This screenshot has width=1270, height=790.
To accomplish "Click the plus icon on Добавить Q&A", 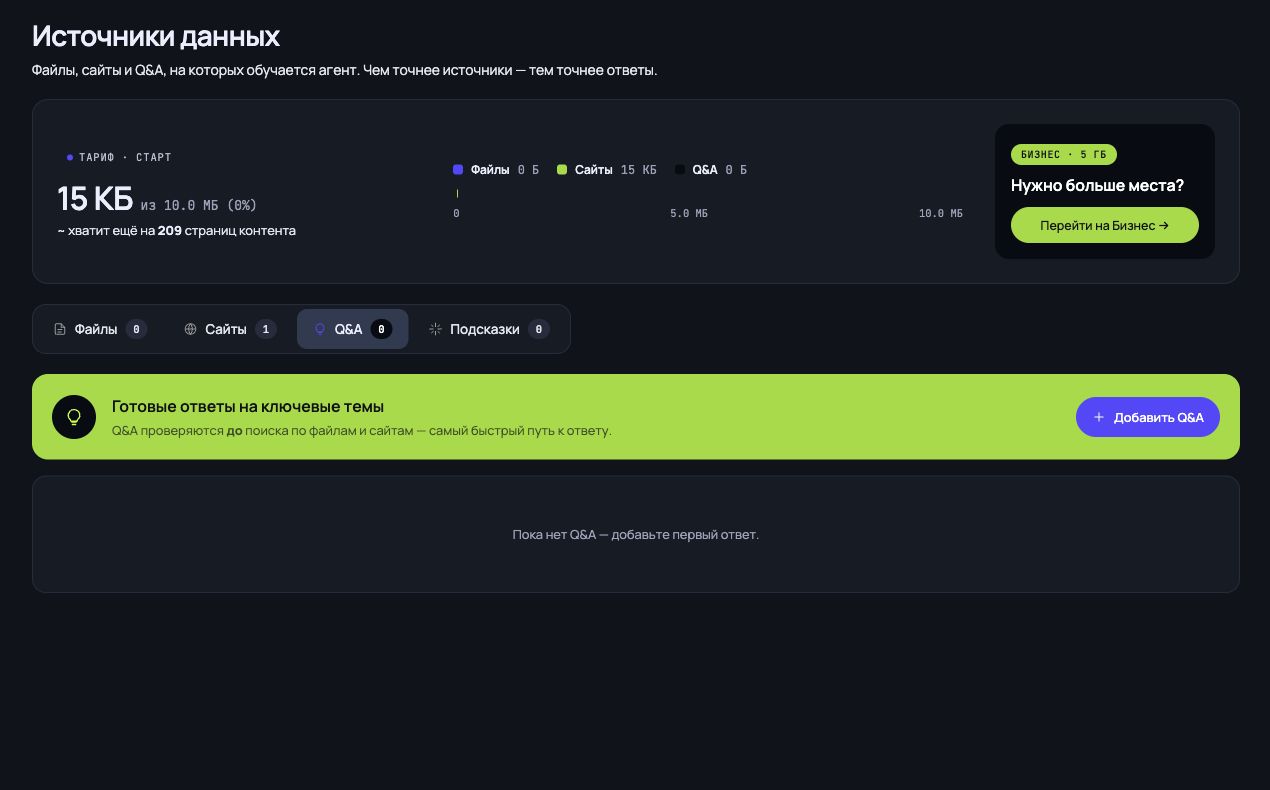I will [1099, 417].
